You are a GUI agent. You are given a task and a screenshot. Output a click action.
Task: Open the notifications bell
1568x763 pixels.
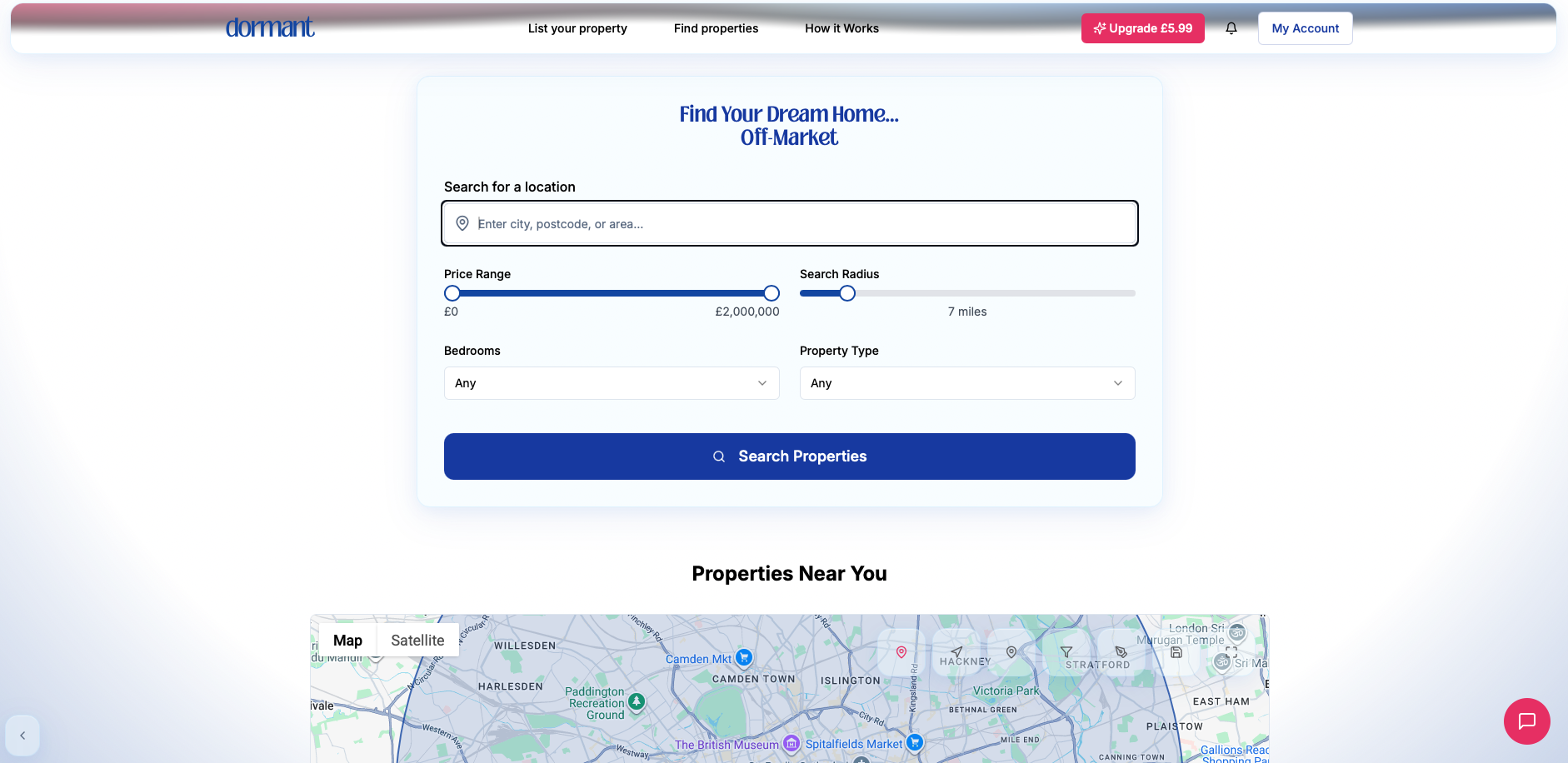click(x=1231, y=28)
